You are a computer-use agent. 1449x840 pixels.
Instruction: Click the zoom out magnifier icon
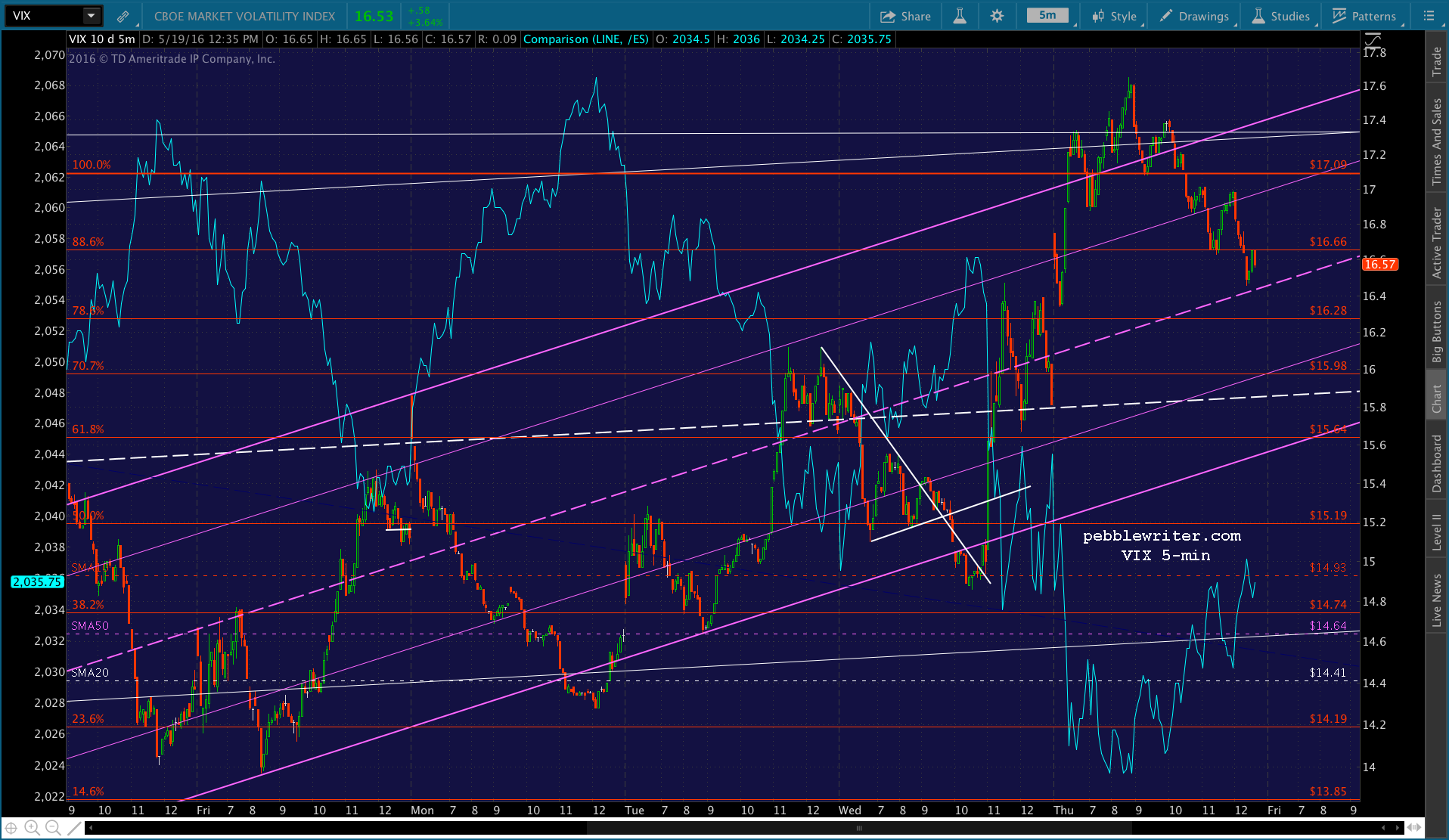53,828
